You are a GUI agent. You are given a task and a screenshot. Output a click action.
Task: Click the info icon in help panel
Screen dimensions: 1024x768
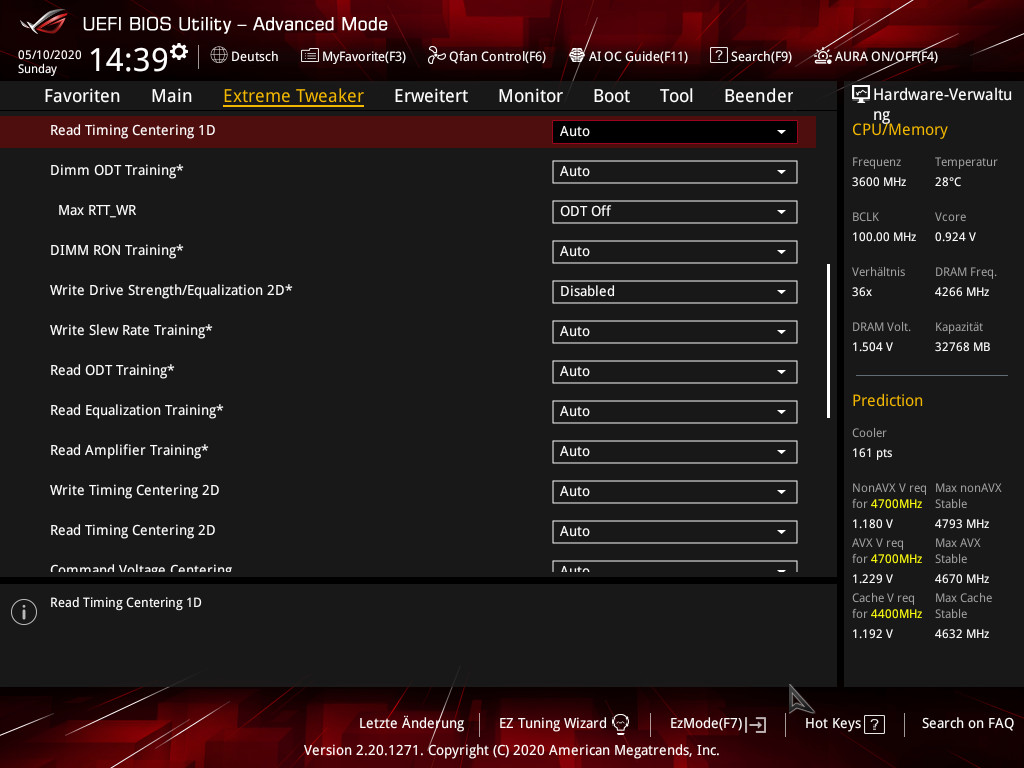(24, 612)
